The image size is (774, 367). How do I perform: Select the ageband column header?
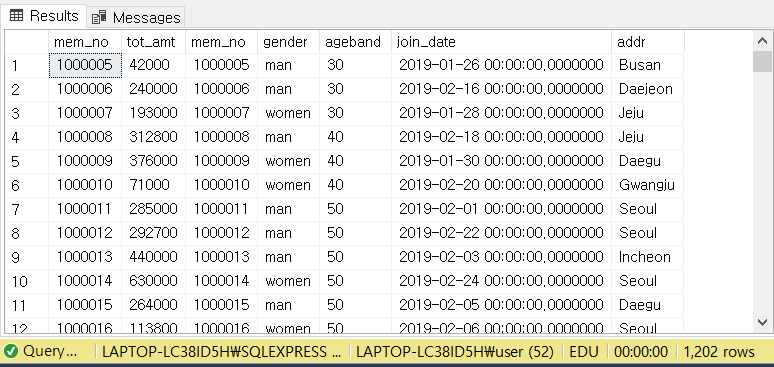click(355, 42)
